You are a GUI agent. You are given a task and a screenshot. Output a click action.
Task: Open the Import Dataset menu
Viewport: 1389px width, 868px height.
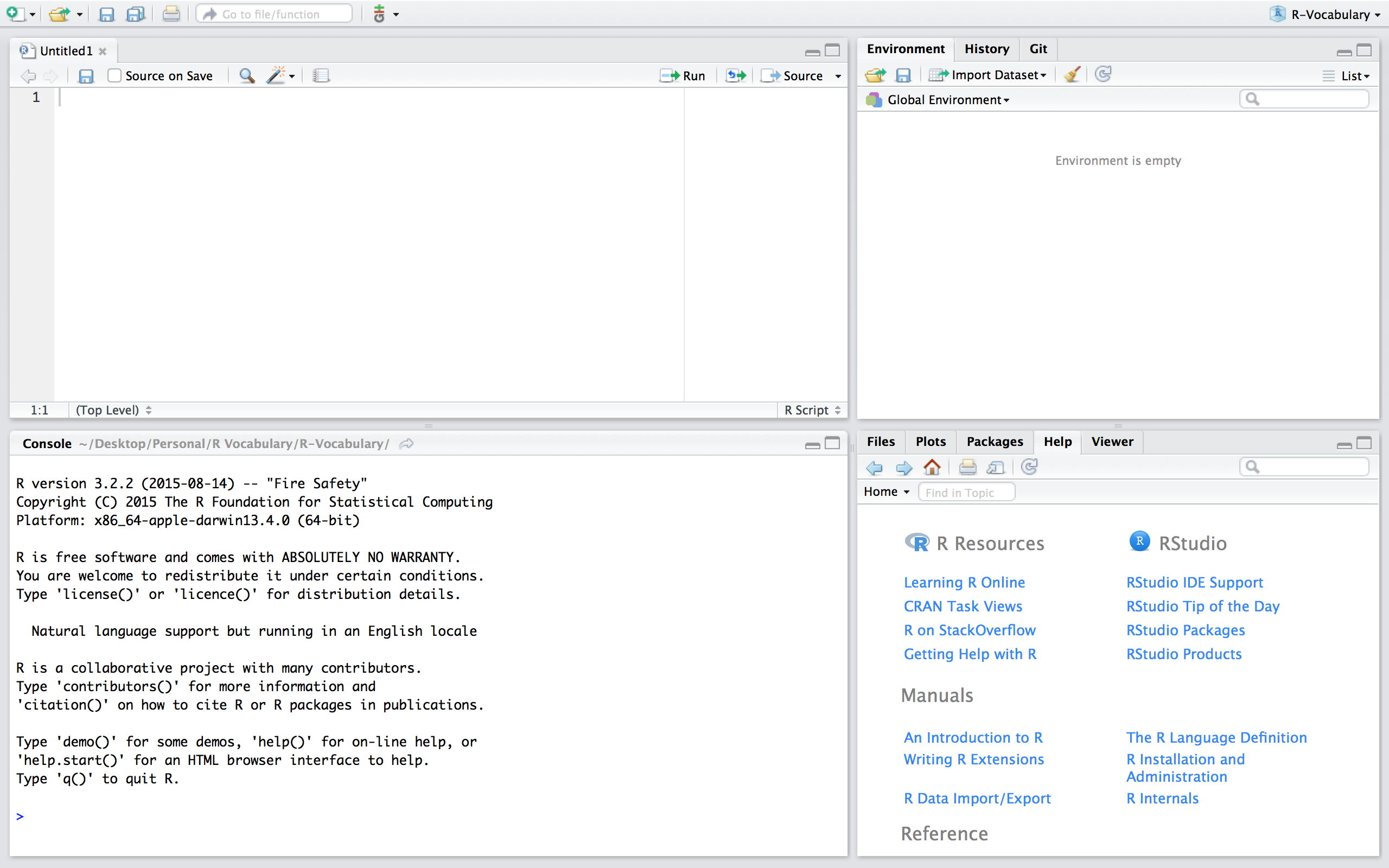987,75
